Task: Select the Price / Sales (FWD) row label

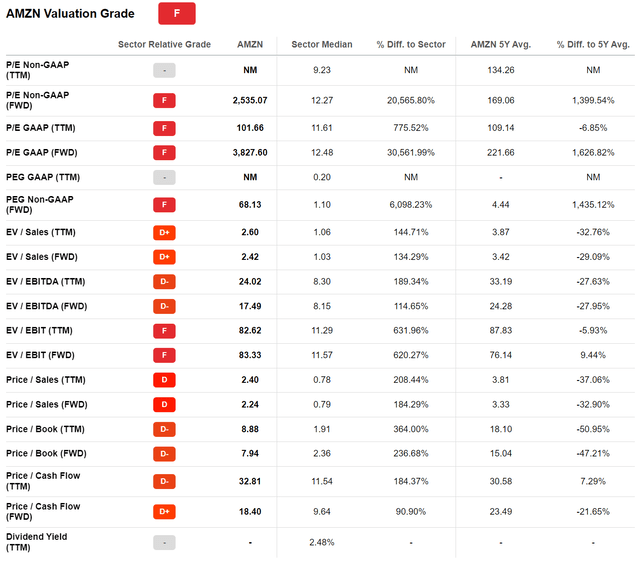Action: (47, 405)
